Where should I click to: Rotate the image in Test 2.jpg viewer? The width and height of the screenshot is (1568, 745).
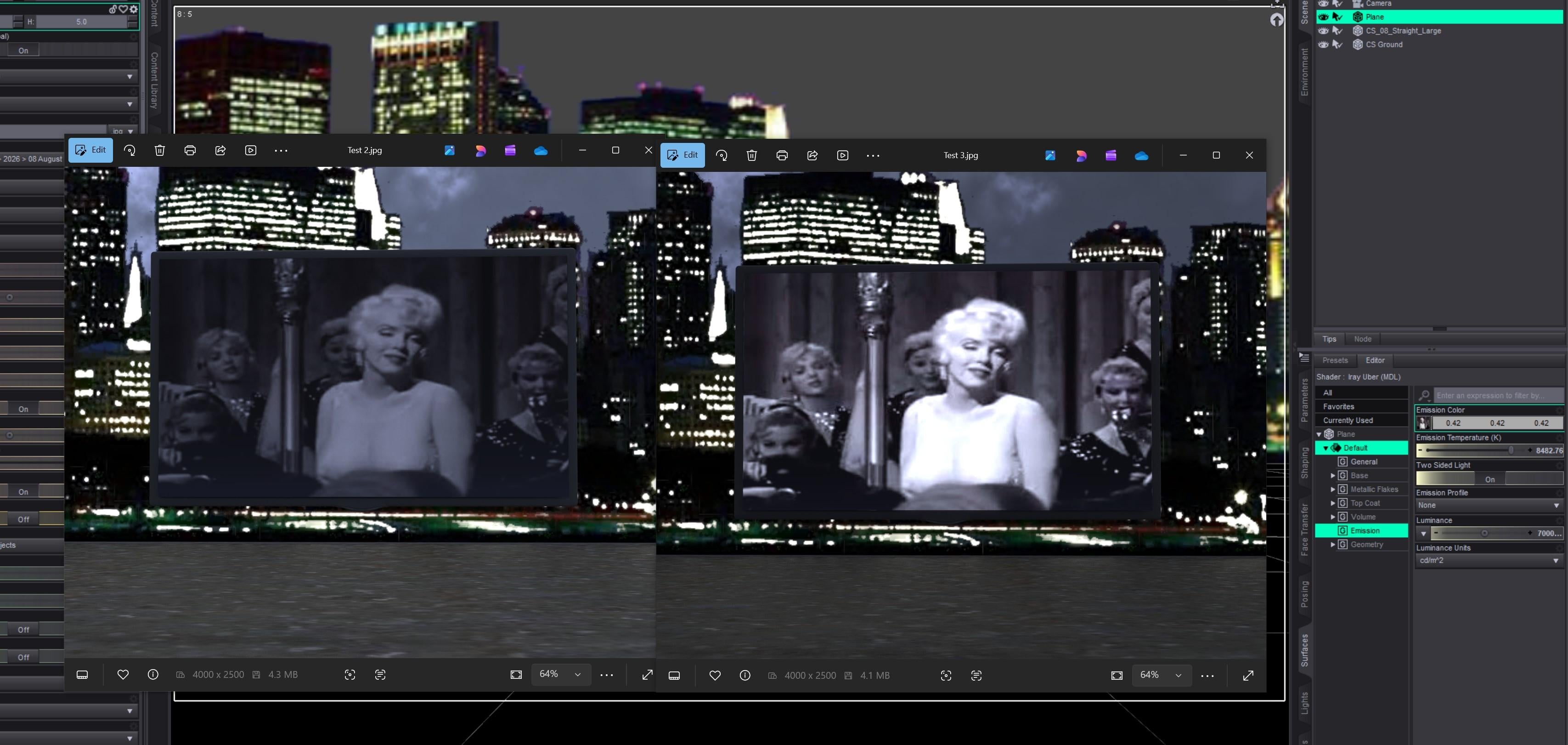pyautogui.click(x=130, y=150)
